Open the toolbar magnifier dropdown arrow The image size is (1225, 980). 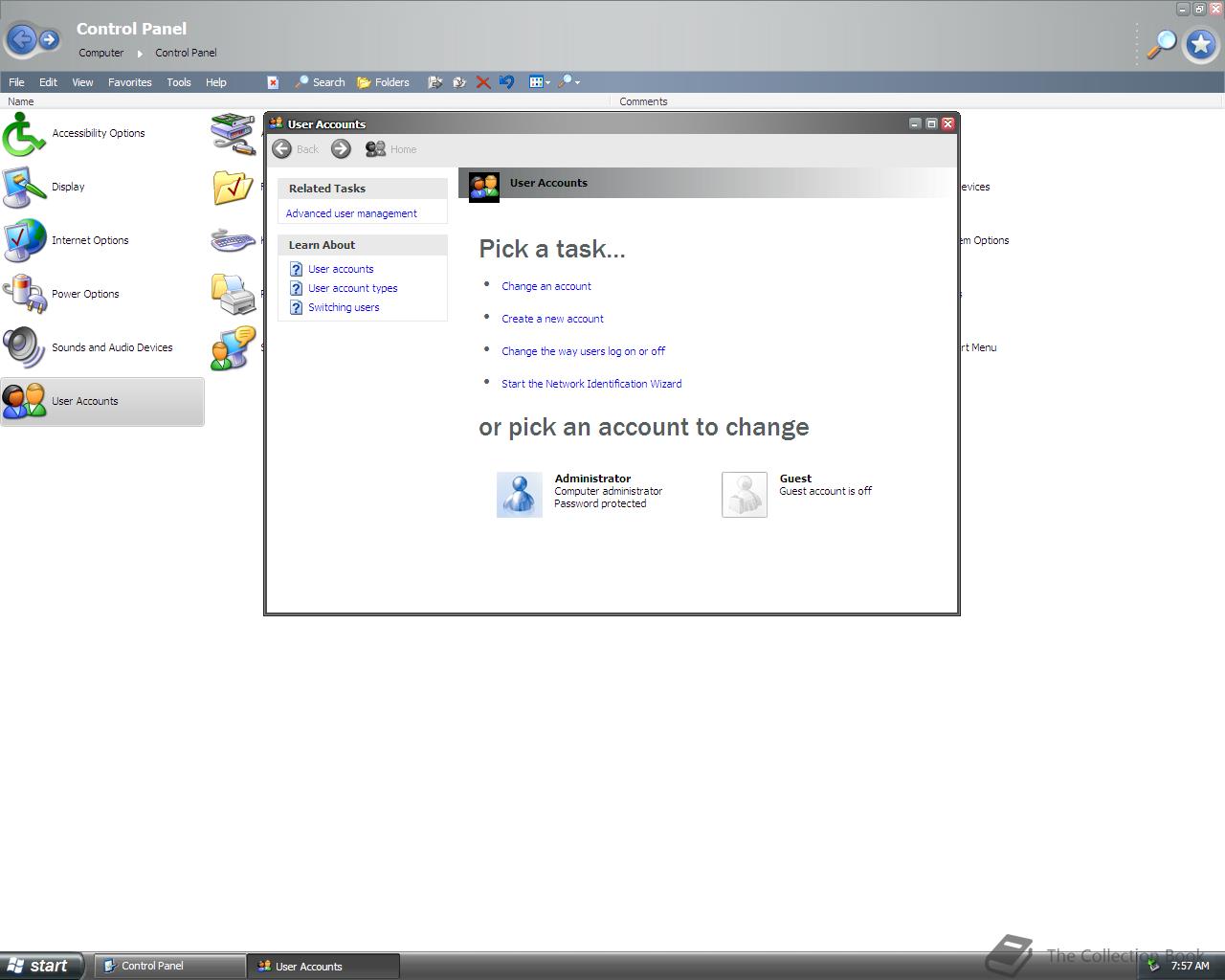point(577,82)
